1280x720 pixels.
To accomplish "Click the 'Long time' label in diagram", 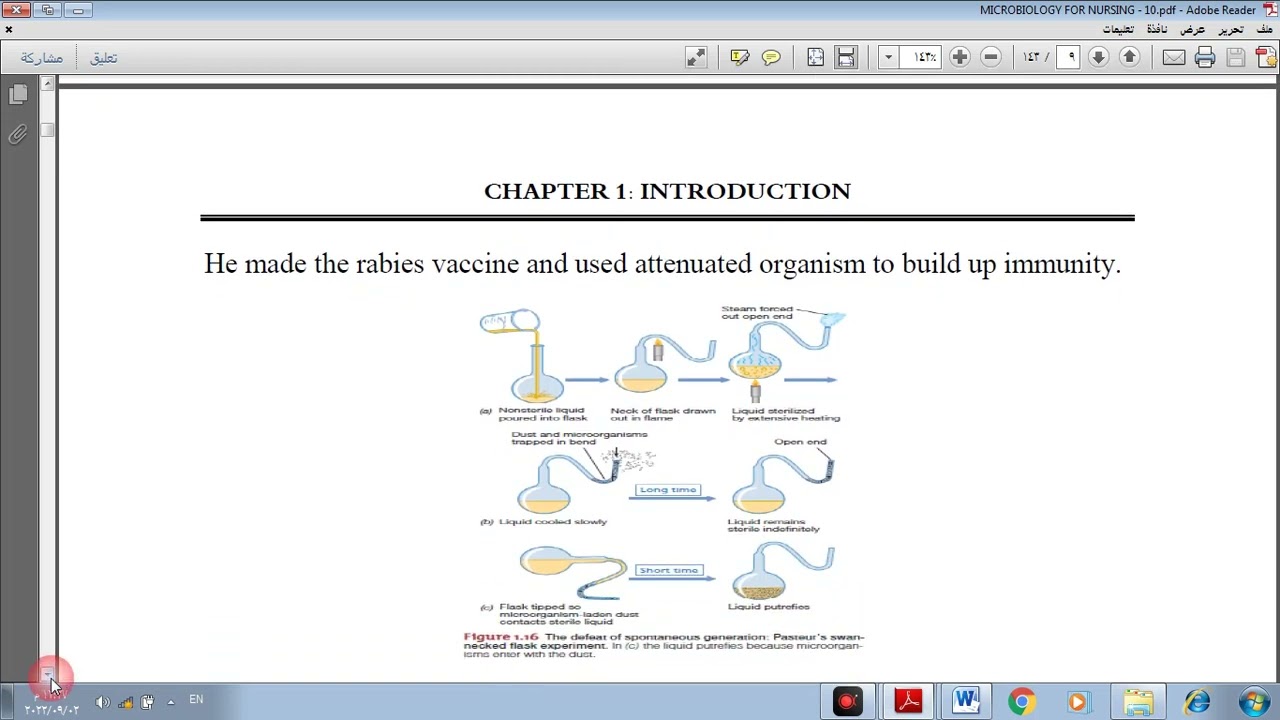I will (x=668, y=490).
